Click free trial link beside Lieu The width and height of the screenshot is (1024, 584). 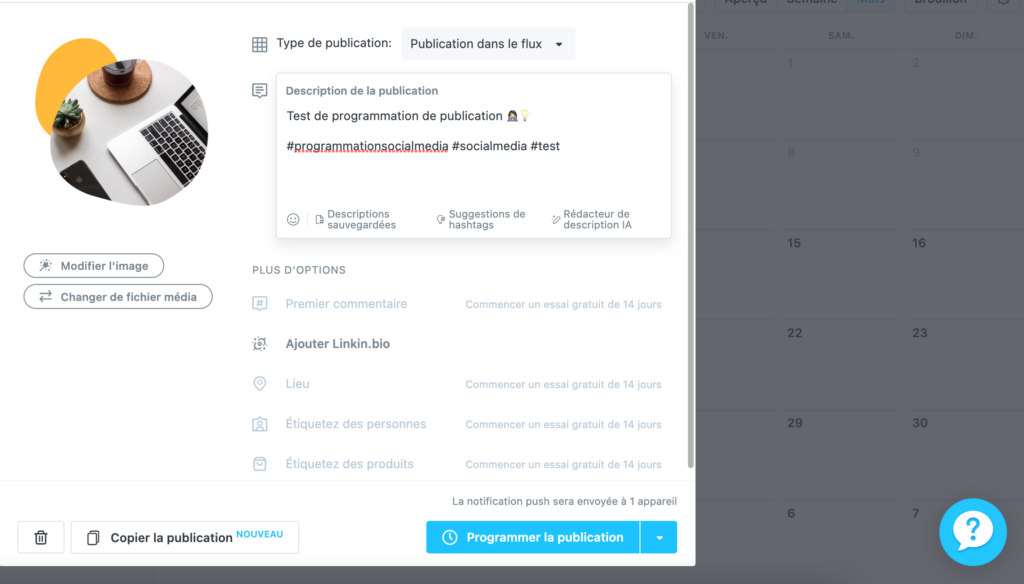click(563, 384)
